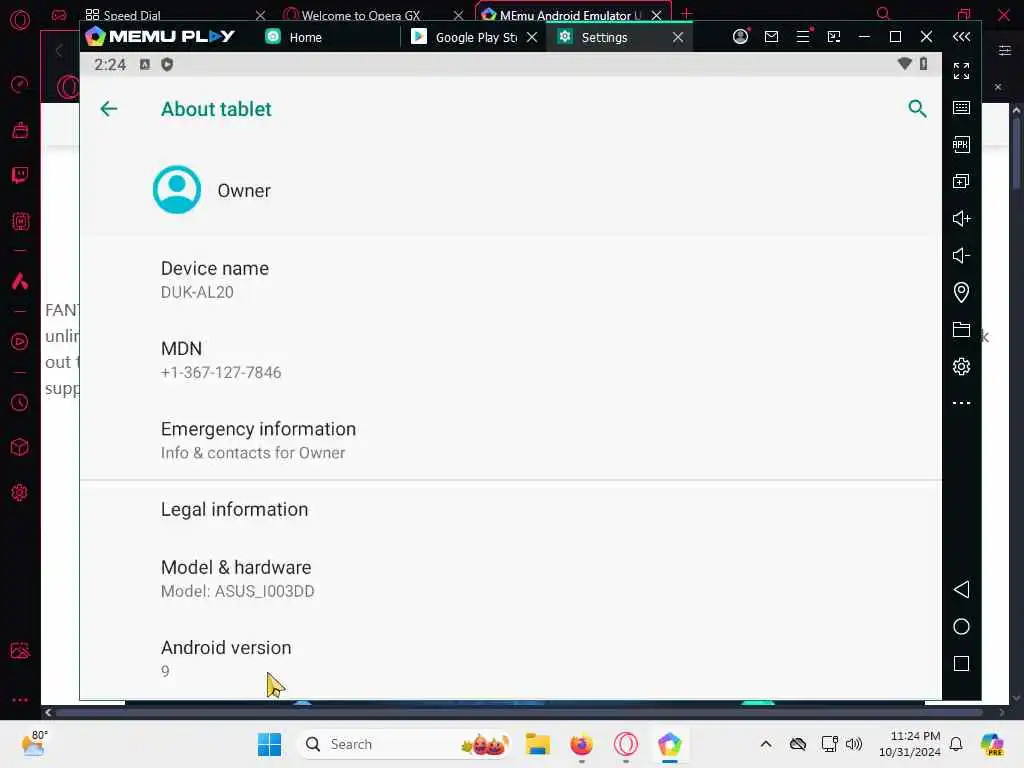The height and width of the screenshot is (768, 1024).
Task: Open the MDN phone number entry
Action: click(511, 360)
